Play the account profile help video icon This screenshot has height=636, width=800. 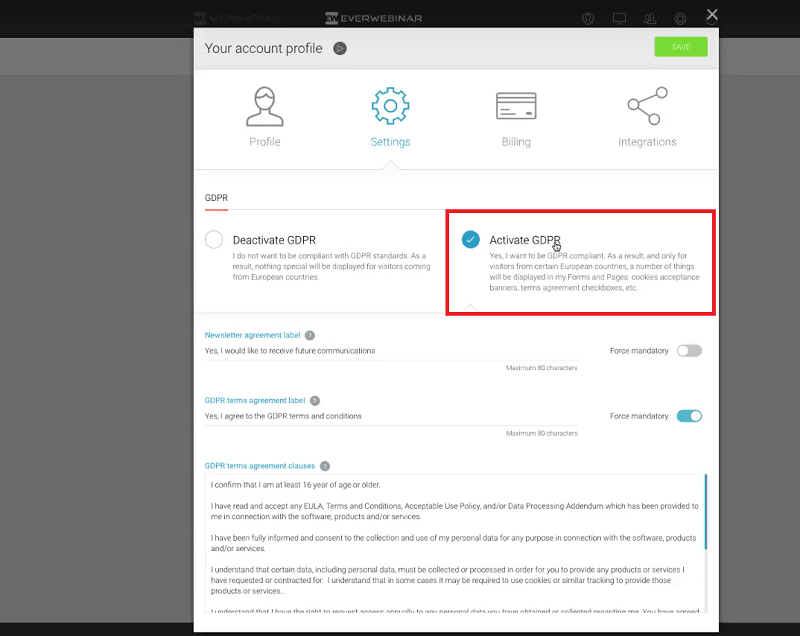coord(340,48)
